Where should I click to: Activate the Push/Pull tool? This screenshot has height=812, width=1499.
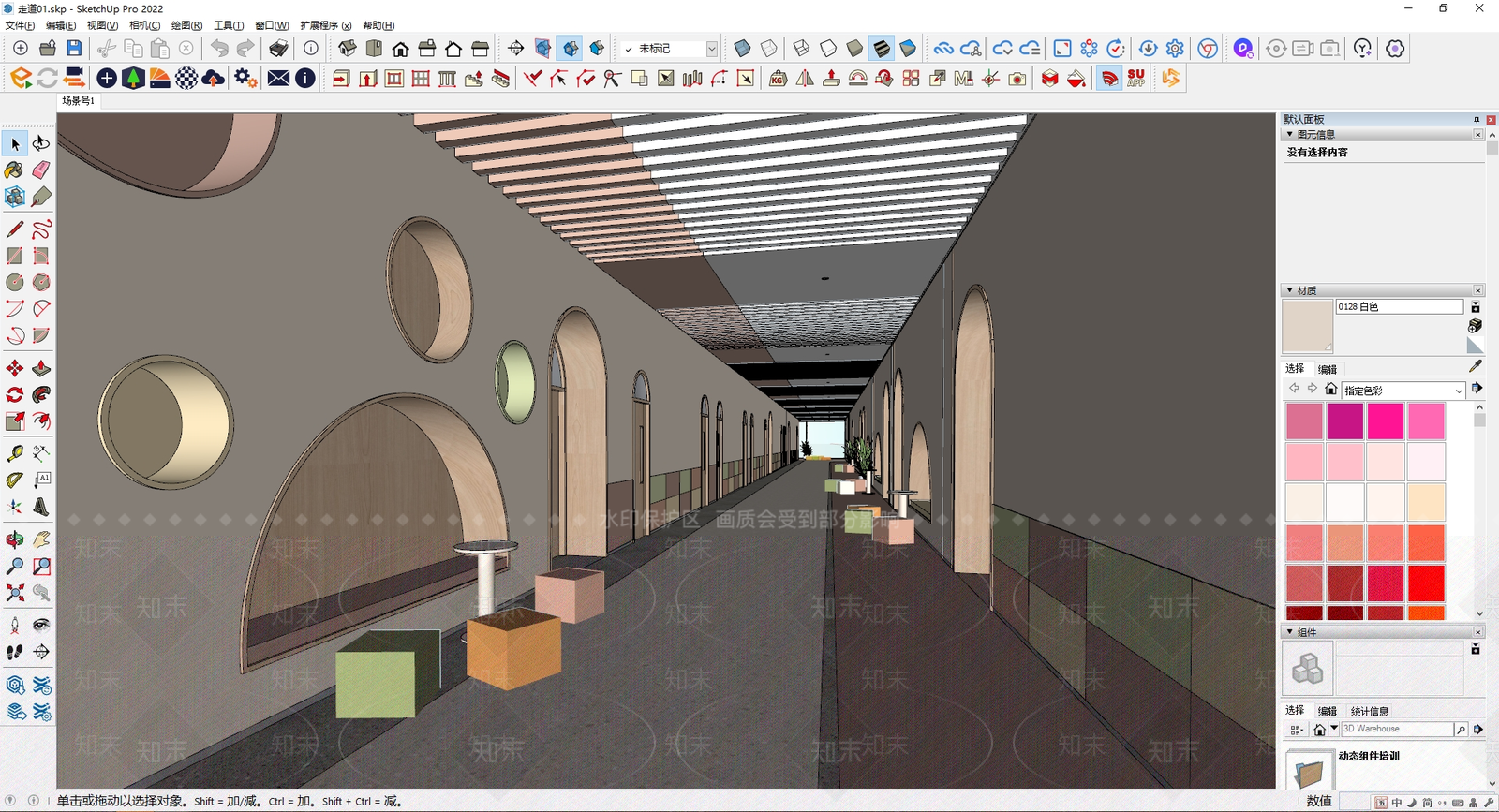tap(41, 368)
